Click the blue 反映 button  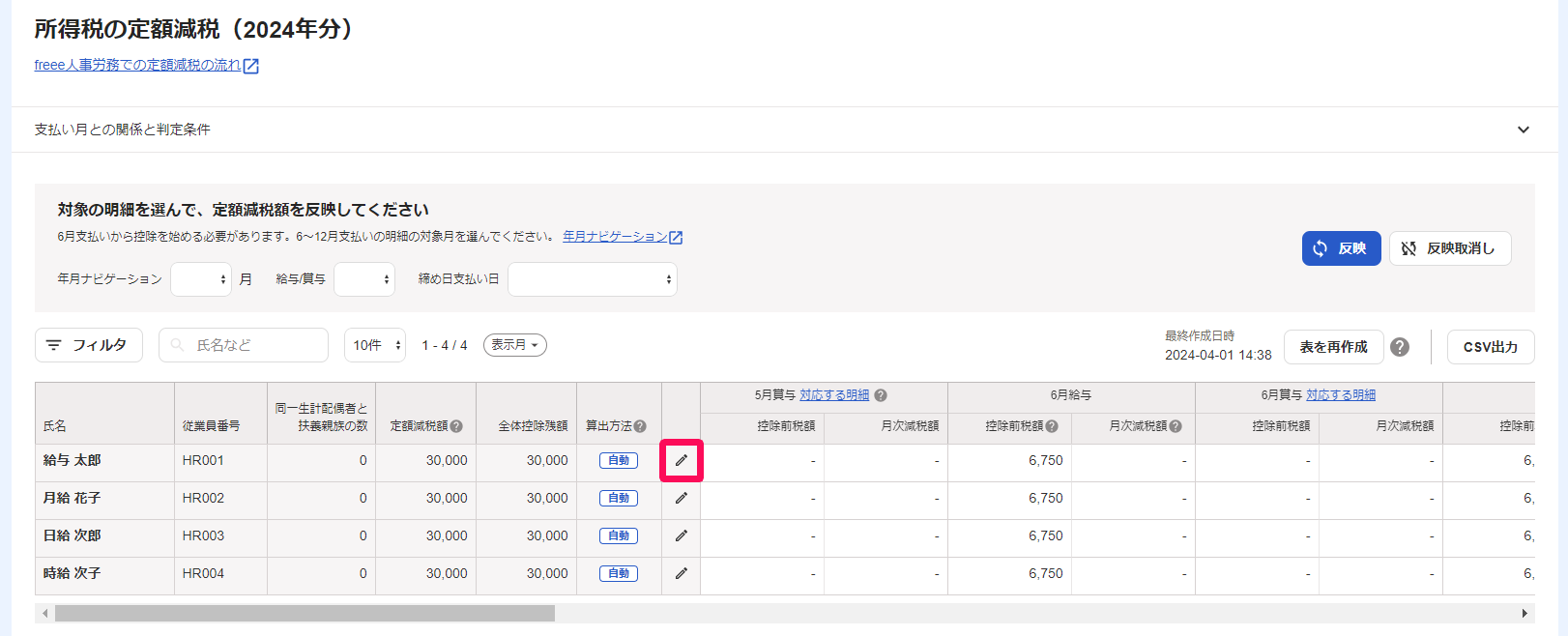click(1342, 248)
